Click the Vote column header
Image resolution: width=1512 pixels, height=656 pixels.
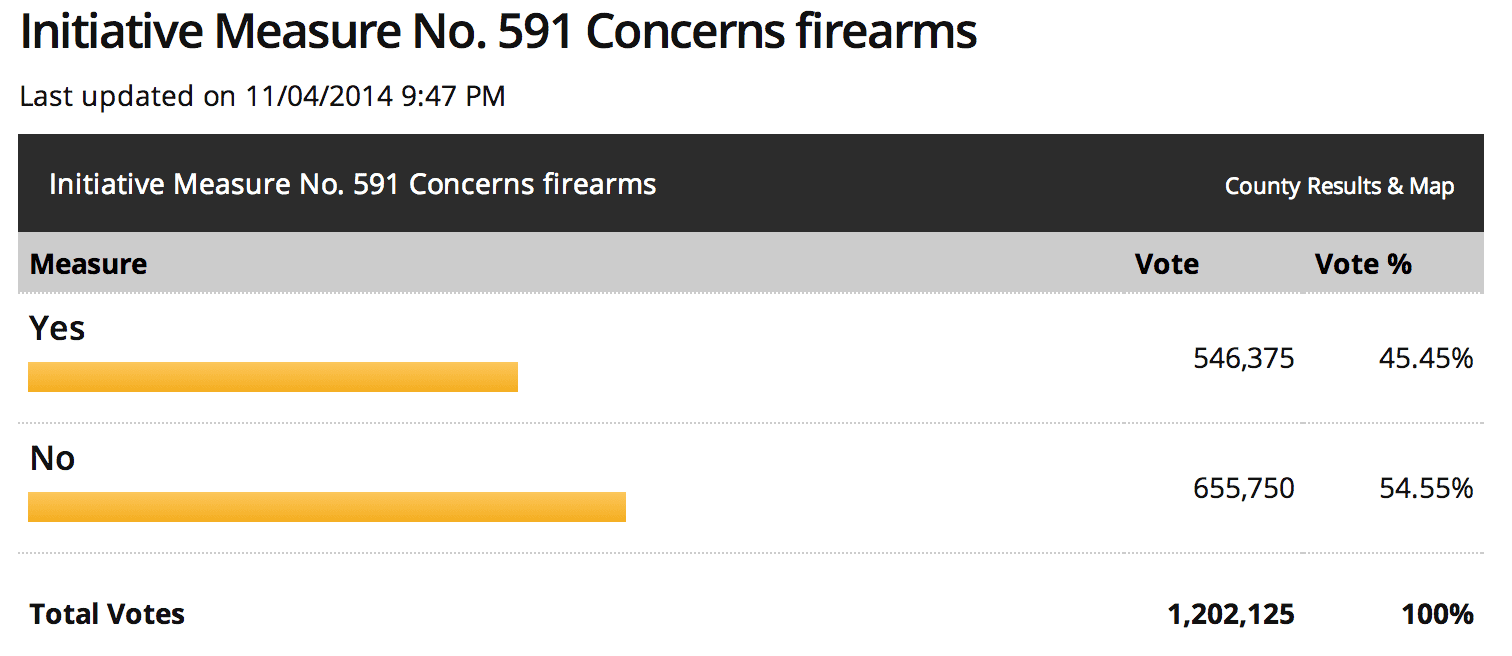click(1166, 264)
